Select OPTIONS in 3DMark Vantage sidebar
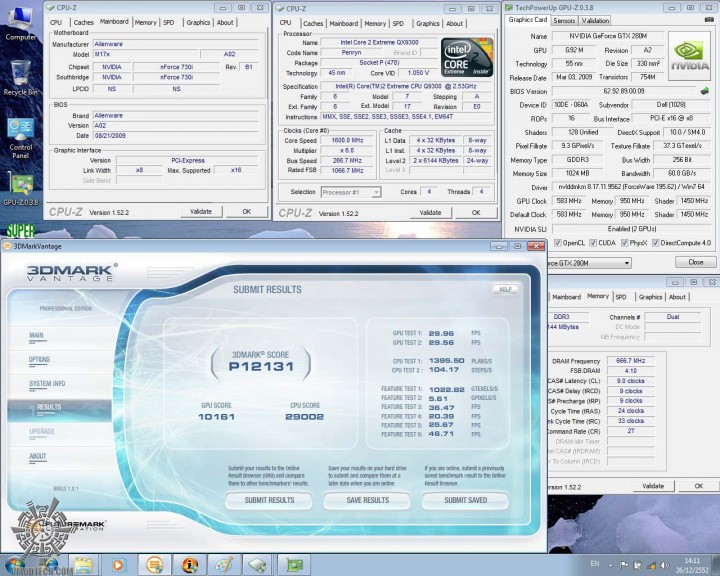This screenshot has width=720, height=576. [40, 359]
